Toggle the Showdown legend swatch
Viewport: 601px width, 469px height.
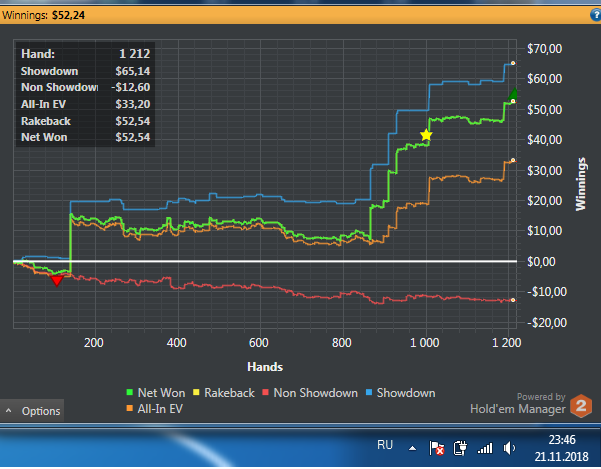coord(369,392)
